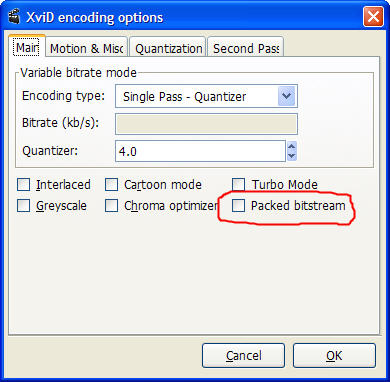This screenshot has height=382, width=390.
Task: Click the clapperboard icon in title bar
Action: click(14, 17)
